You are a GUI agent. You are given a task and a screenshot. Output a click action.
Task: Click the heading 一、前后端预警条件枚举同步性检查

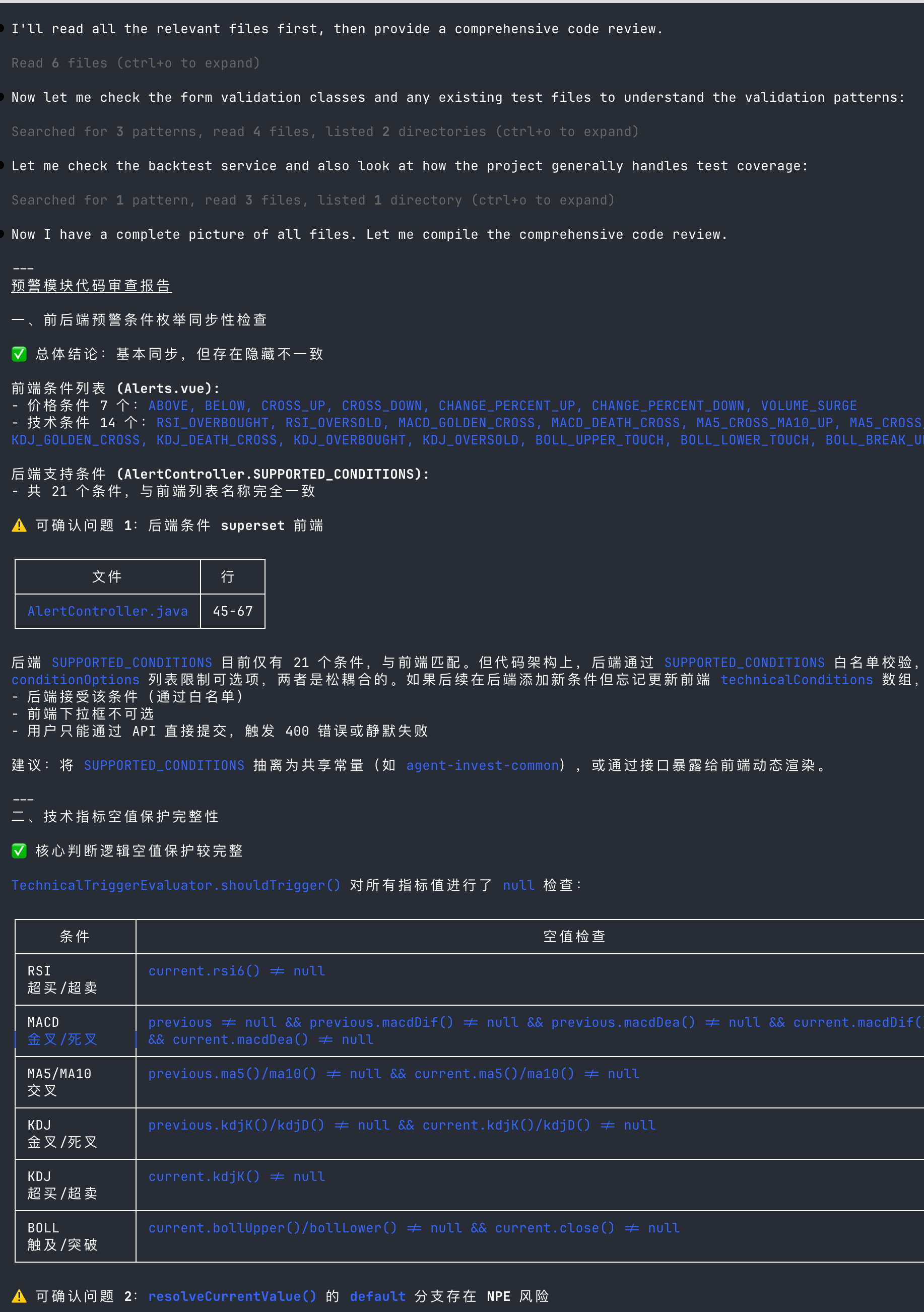(x=140, y=320)
